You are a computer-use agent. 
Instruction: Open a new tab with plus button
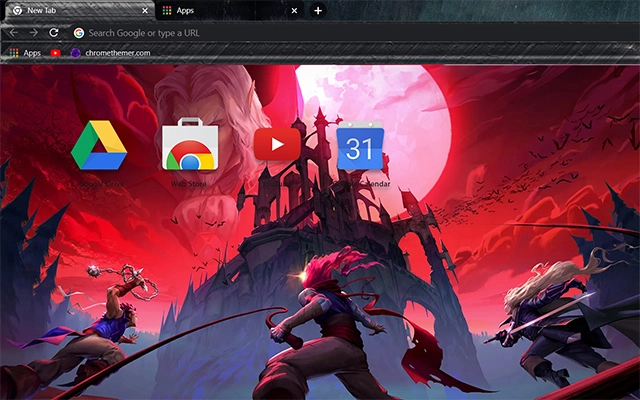pos(318,11)
